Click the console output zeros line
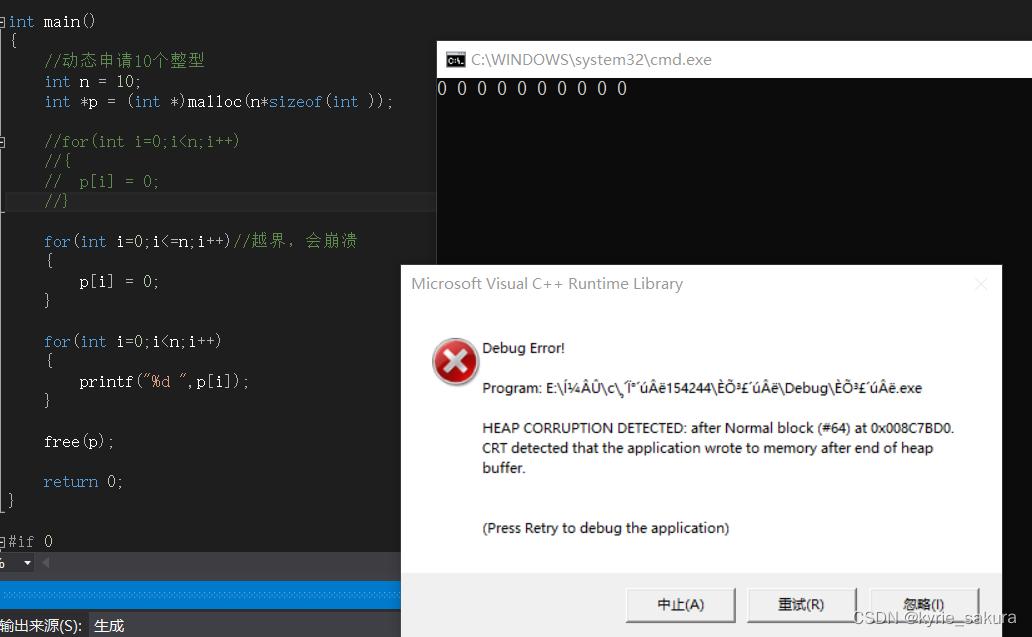The height and width of the screenshot is (637, 1032). pyautogui.click(x=532, y=89)
